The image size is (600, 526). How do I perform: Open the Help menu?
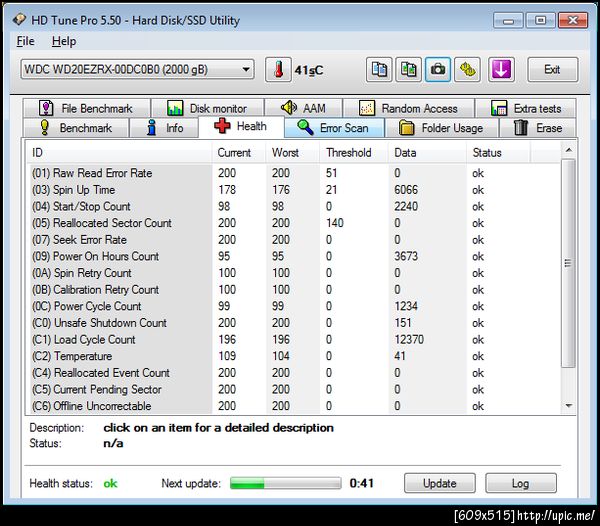pos(64,41)
